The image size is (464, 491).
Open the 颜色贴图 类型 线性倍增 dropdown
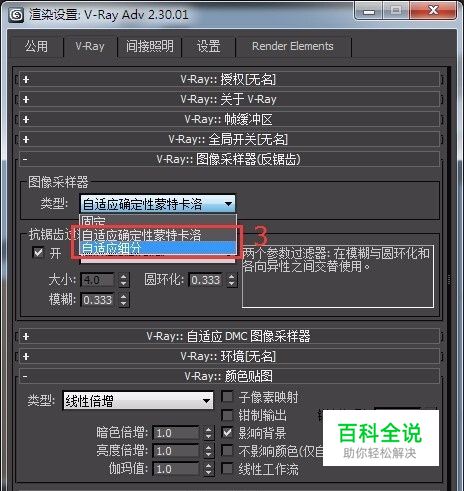click(138, 400)
